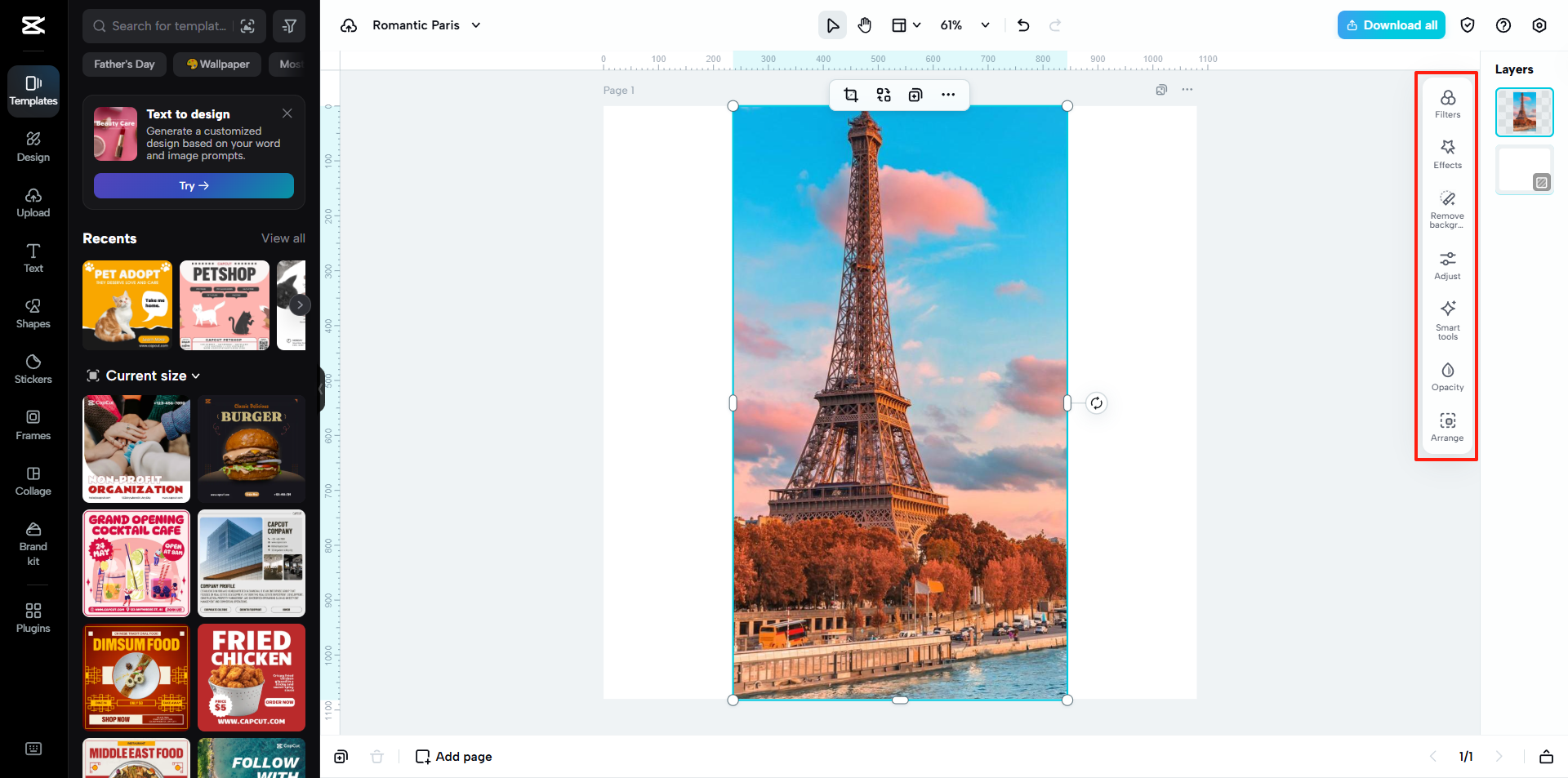
Task: Select the Remove background tool
Action: pos(1447,208)
